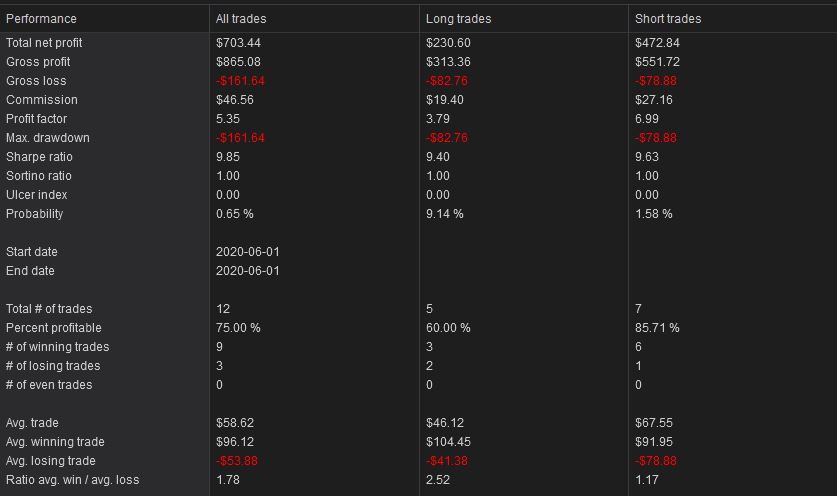Select the Probability value 9.14 % for long trades
Viewport: 837px width, 496px height.
click(445, 214)
